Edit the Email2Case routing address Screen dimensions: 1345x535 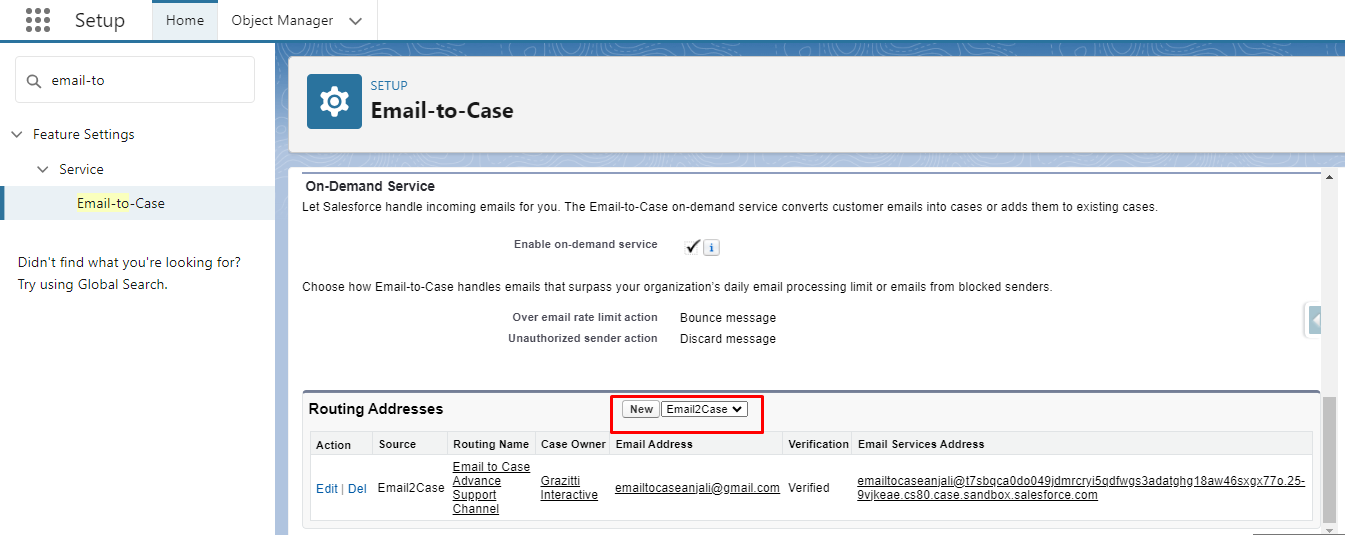(x=327, y=489)
